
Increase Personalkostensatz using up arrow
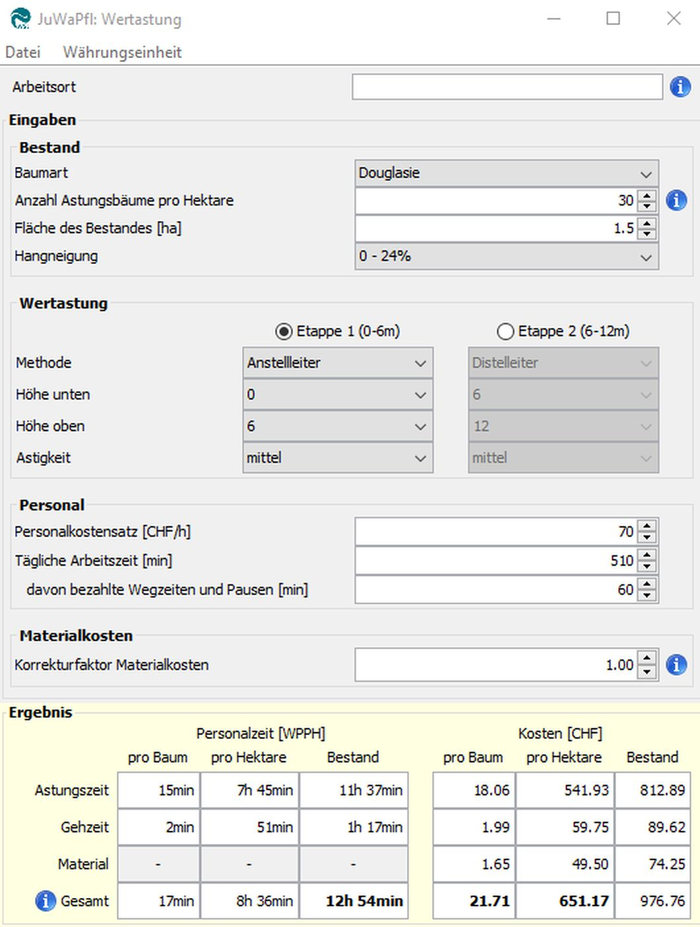coord(648,528)
